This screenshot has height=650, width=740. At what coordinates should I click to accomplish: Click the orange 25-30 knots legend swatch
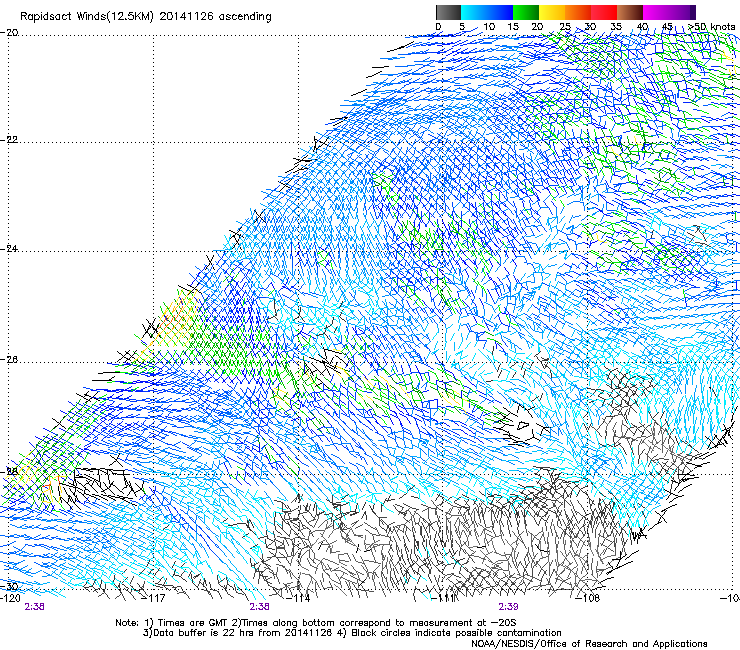click(x=578, y=12)
